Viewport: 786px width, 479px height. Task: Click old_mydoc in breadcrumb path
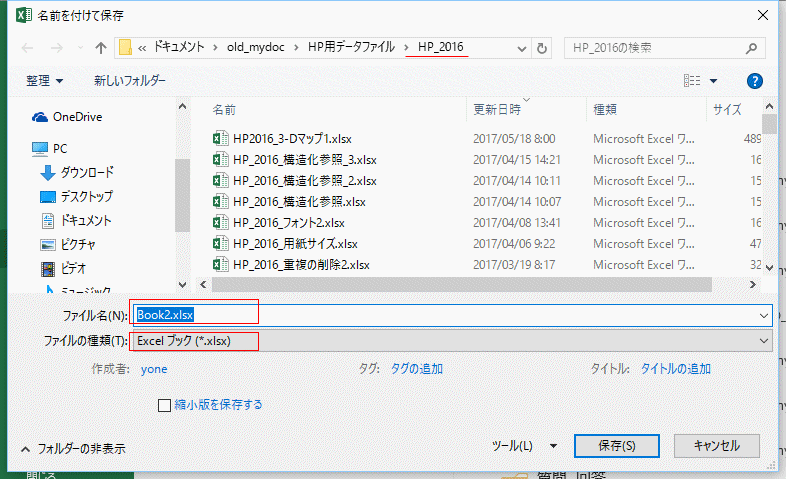(256, 47)
